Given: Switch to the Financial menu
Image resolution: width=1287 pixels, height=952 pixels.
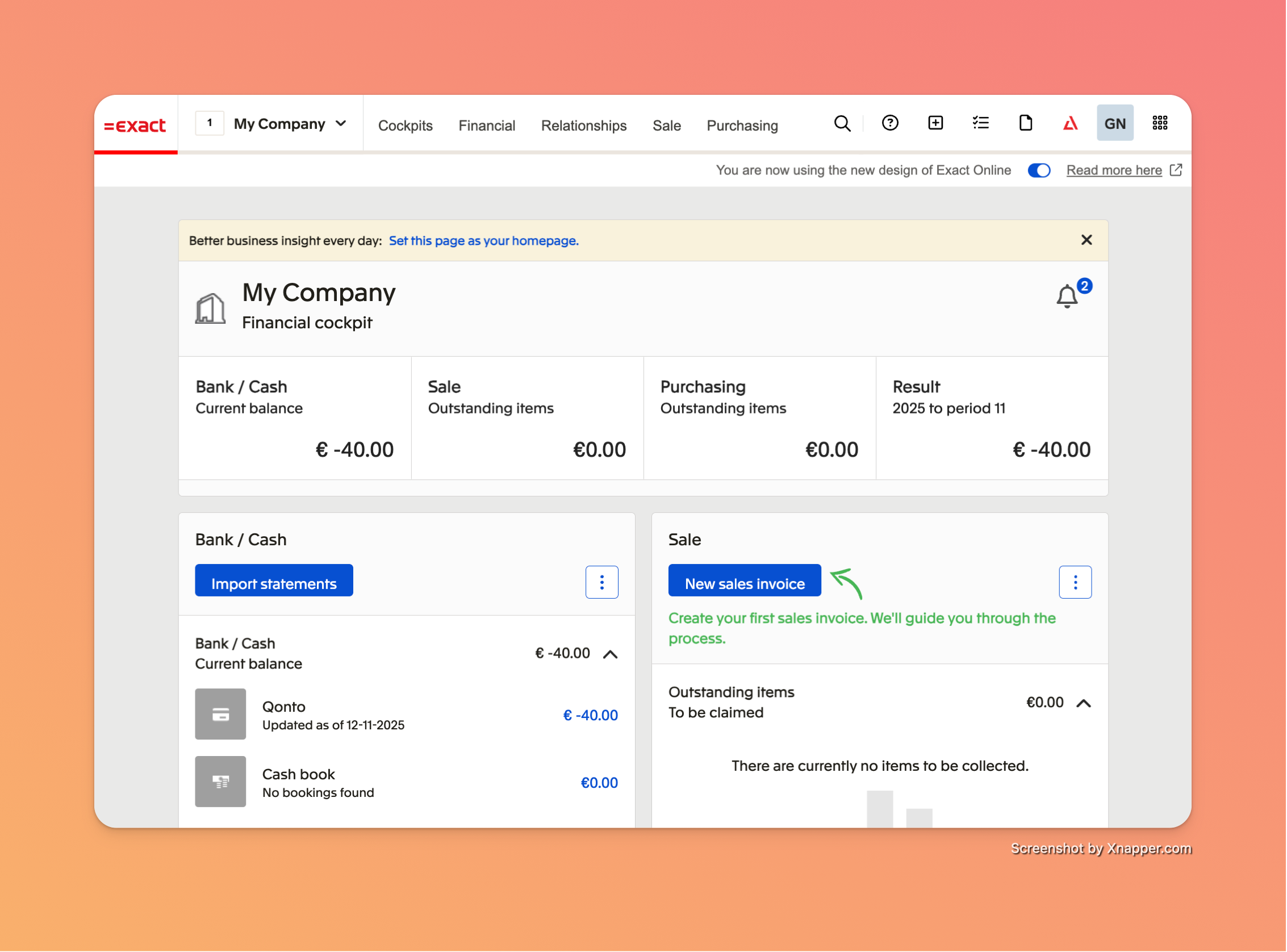Looking at the screenshot, I should tap(487, 125).
